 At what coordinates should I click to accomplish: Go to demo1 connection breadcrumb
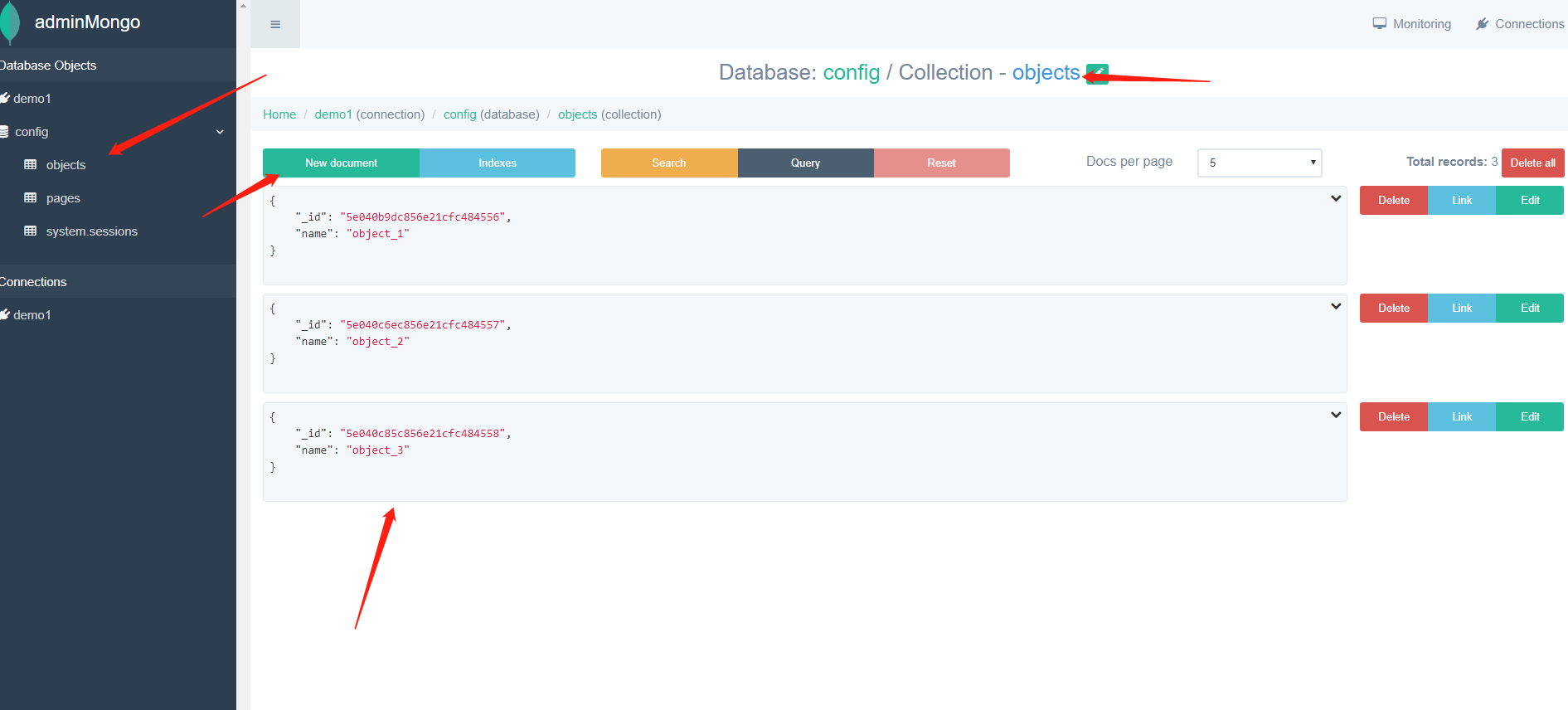(x=333, y=114)
